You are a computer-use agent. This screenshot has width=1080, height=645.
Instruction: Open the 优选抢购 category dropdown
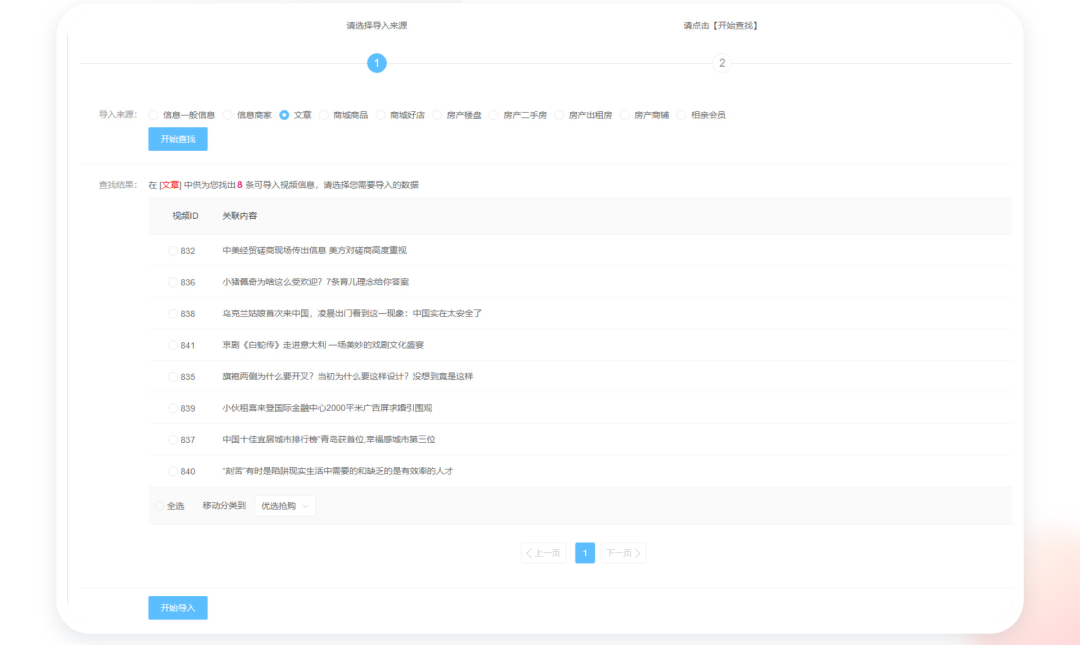point(285,506)
